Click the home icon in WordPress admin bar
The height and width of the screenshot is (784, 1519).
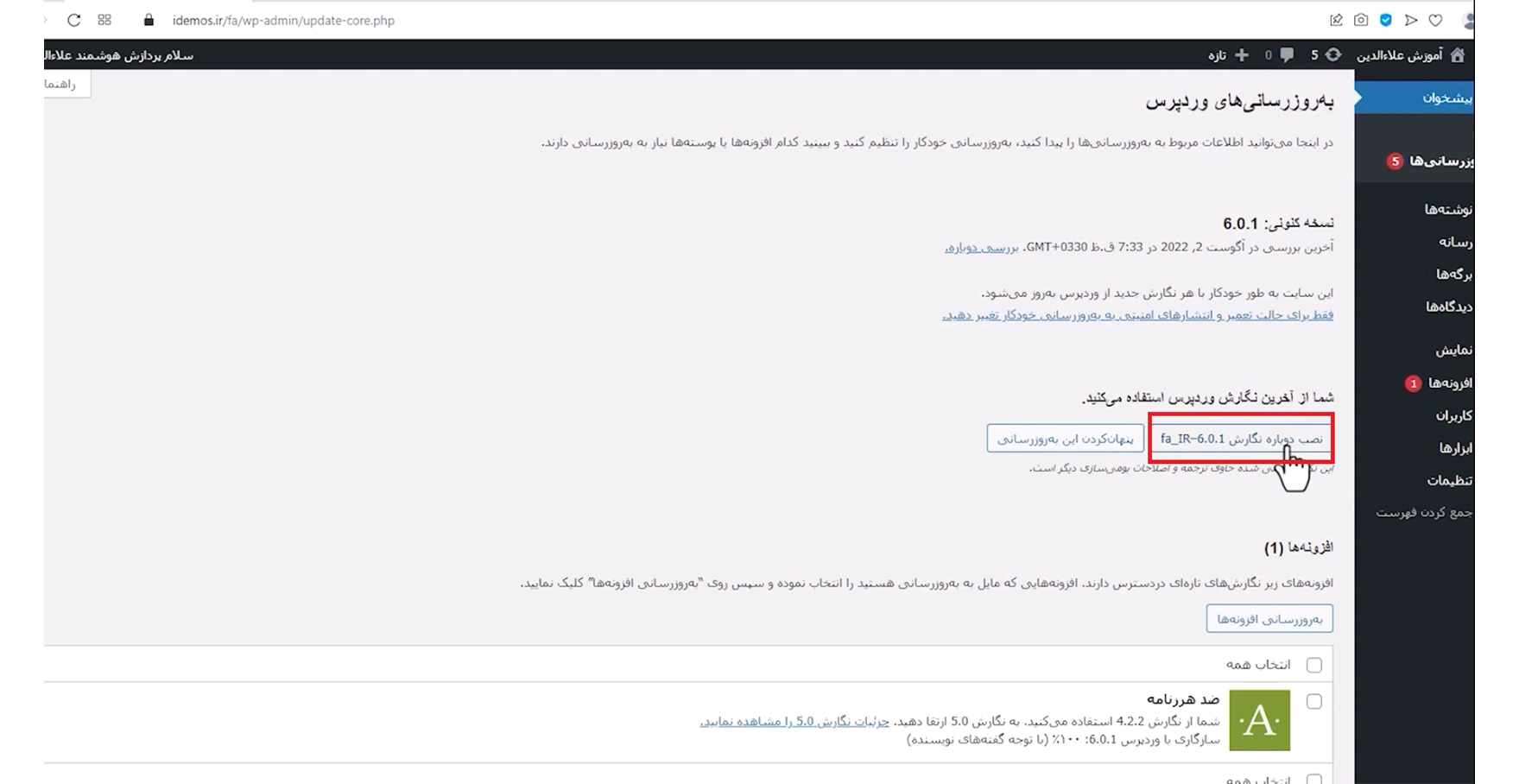(x=1458, y=54)
